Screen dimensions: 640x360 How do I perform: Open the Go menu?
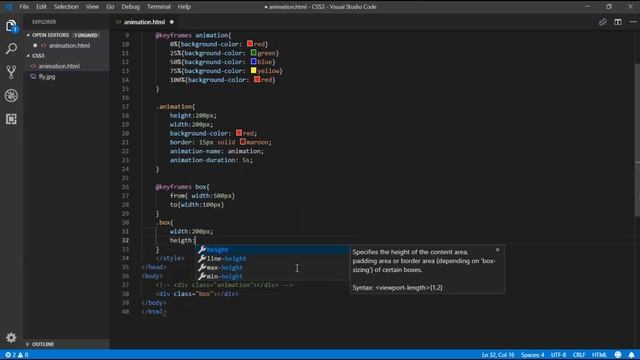(110, 7)
